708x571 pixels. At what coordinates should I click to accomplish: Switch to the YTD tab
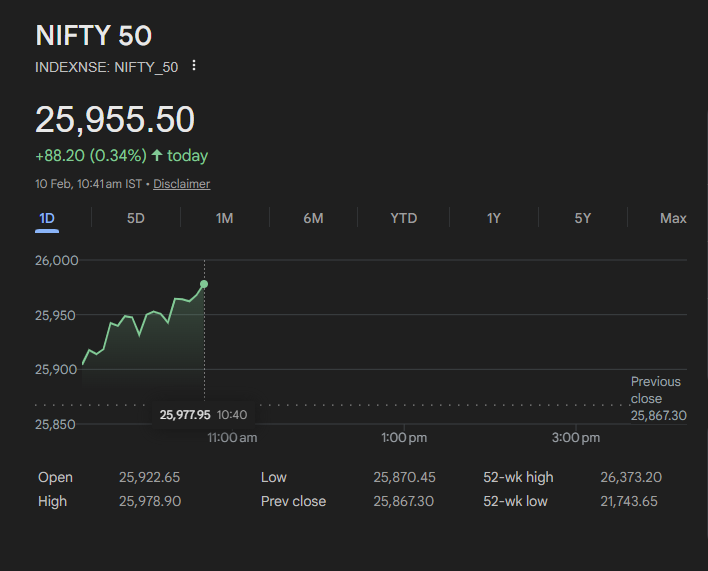coord(403,218)
